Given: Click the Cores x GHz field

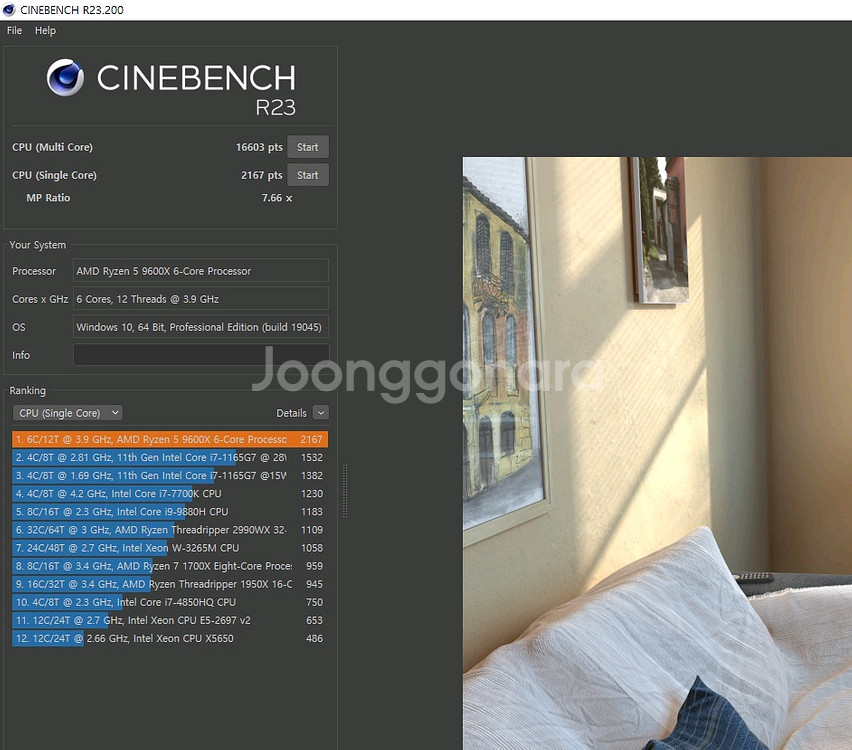Looking at the screenshot, I should click(201, 299).
